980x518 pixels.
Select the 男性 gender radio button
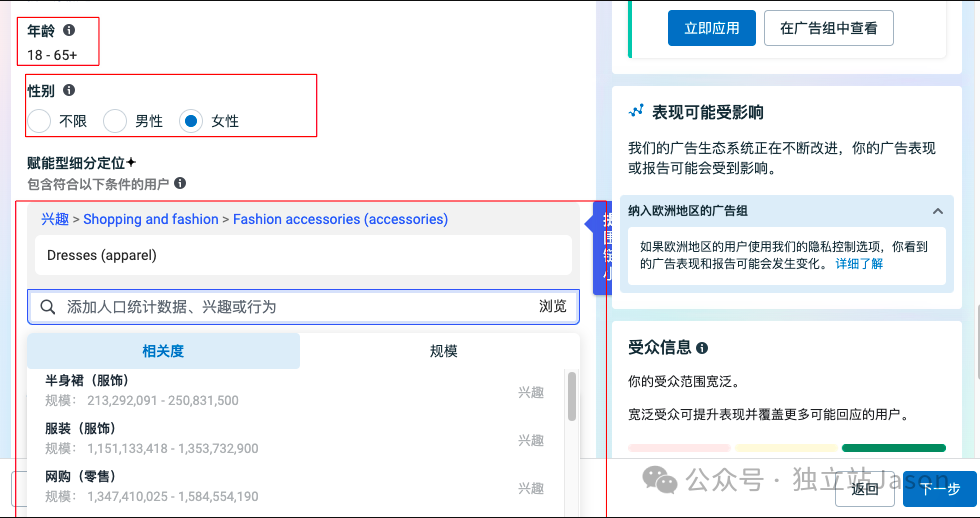click(115, 121)
